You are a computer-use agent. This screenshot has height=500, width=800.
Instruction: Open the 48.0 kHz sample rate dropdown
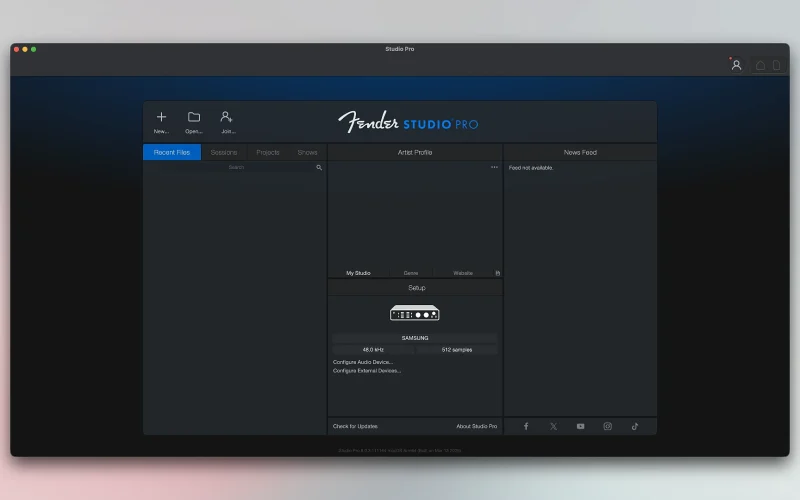[x=373, y=349]
